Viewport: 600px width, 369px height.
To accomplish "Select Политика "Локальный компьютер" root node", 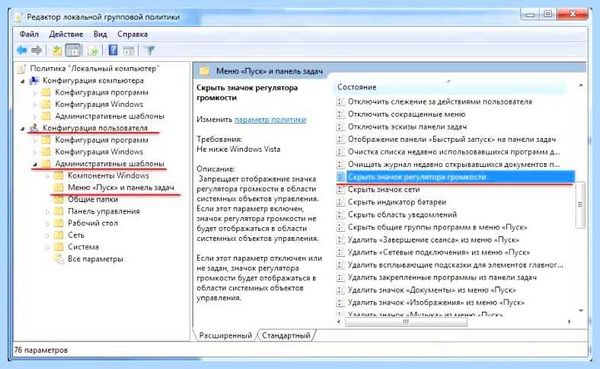I will tap(94, 69).
